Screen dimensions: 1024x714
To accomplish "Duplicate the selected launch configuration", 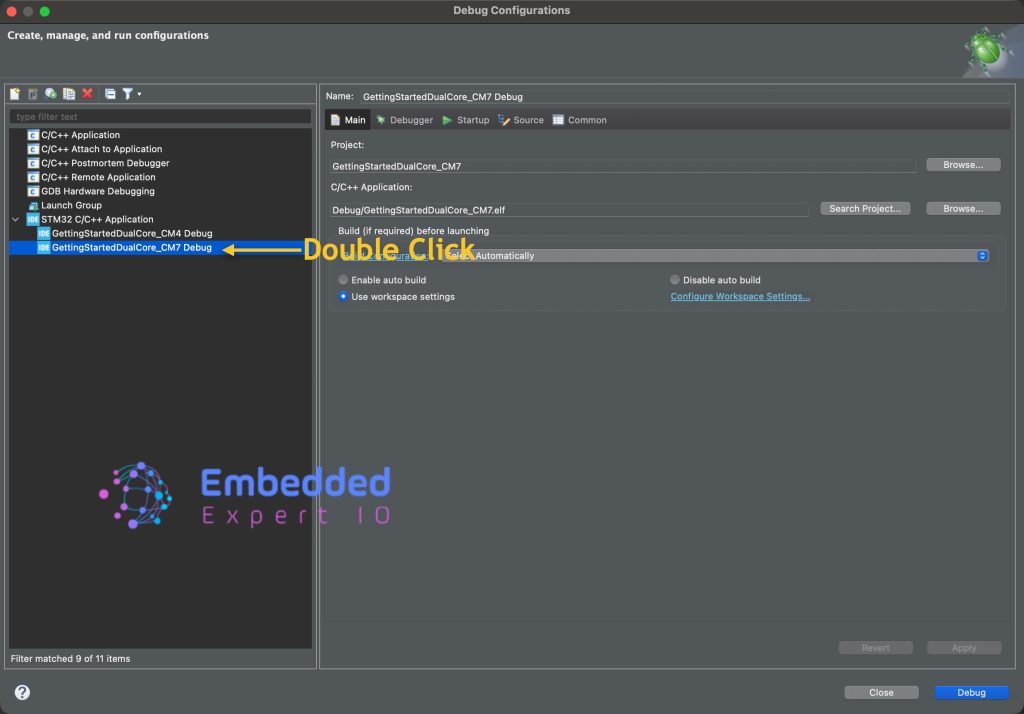I will point(69,94).
